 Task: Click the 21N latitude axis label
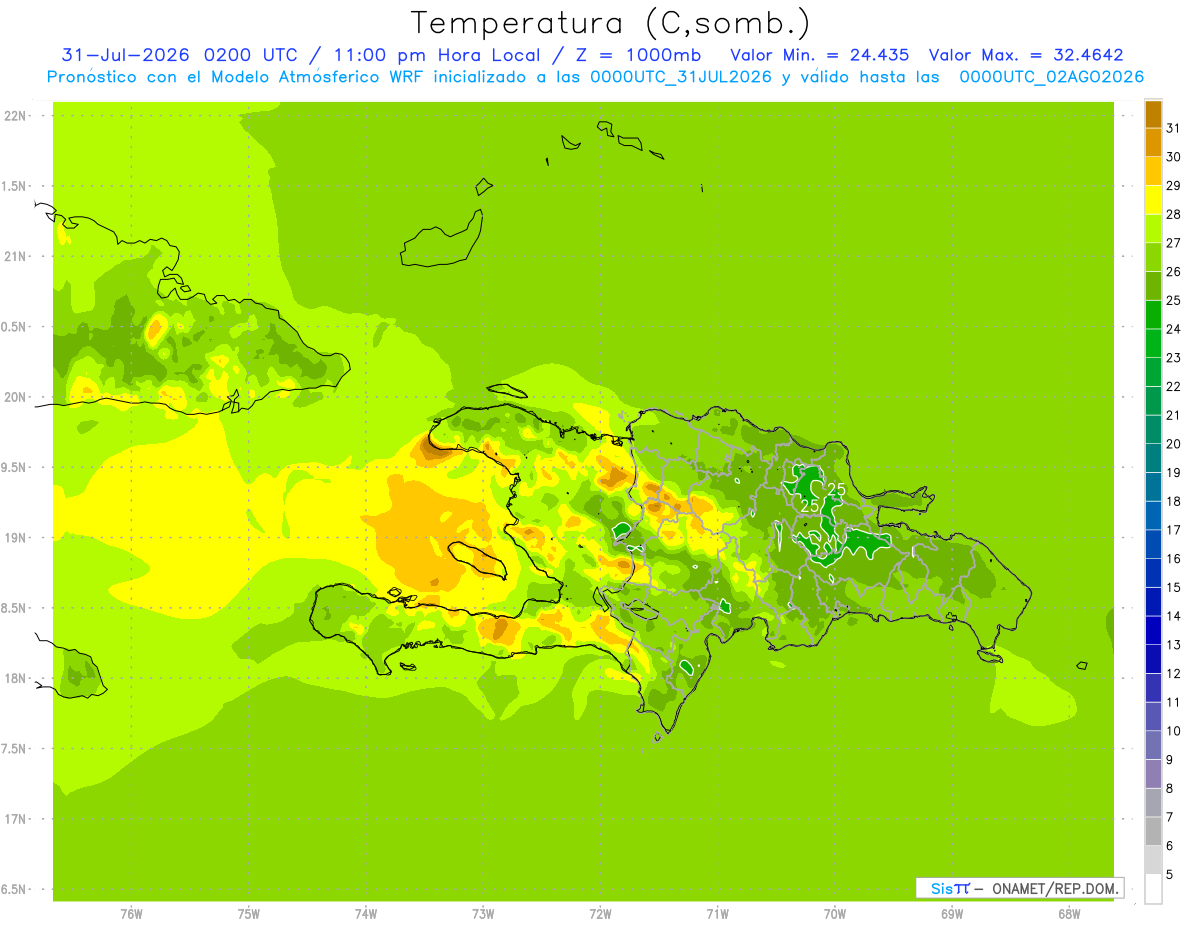coord(17,256)
